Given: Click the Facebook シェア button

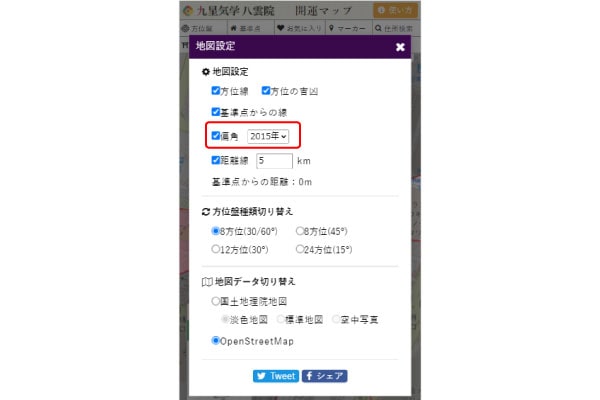Looking at the screenshot, I should click(x=324, y=376).
